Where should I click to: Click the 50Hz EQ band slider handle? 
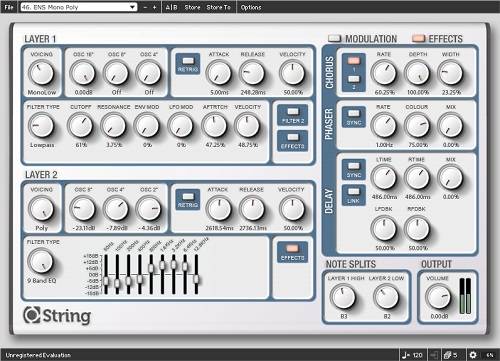click(106, 281)
